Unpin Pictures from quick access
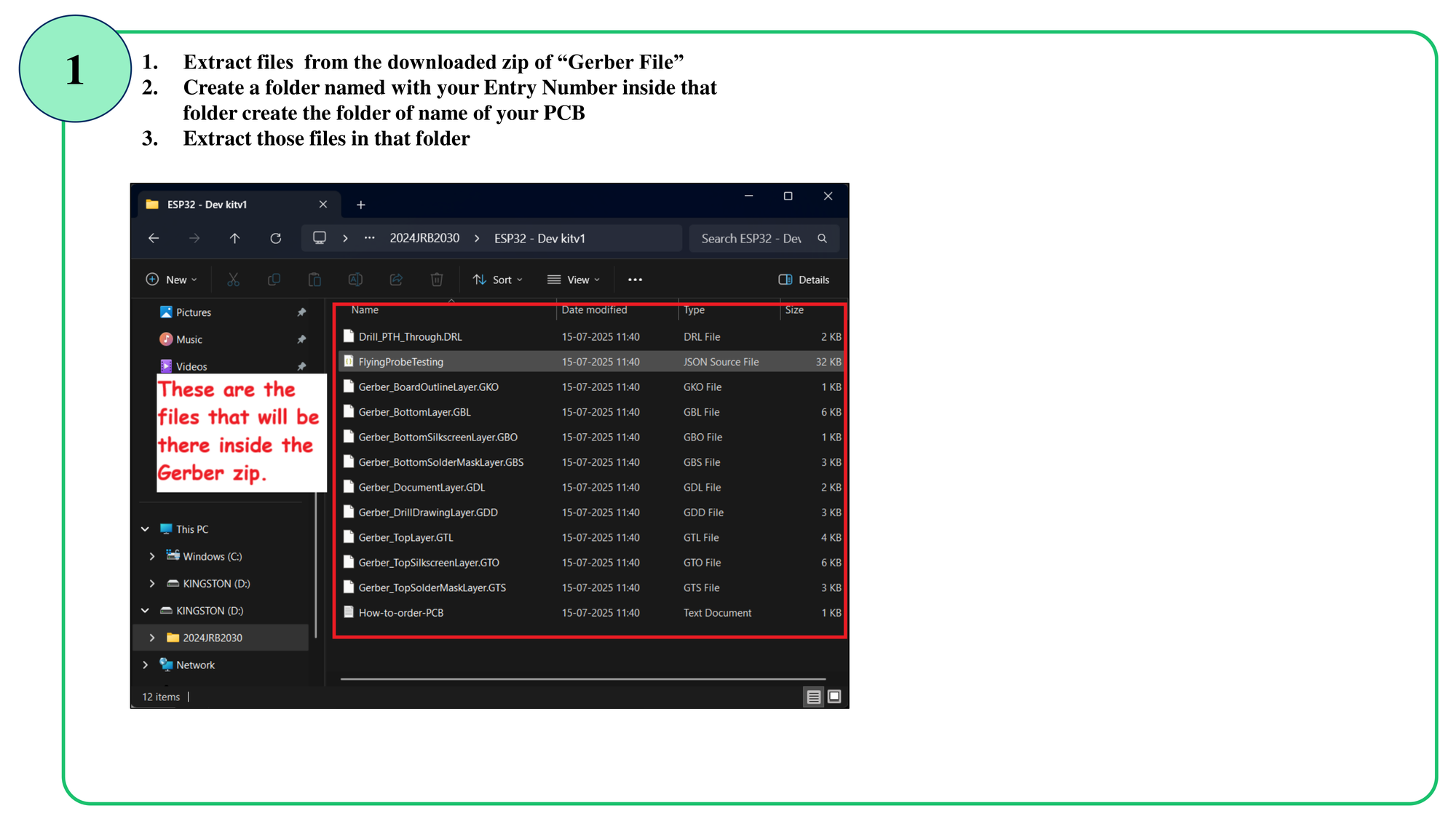 coord(301,312)
